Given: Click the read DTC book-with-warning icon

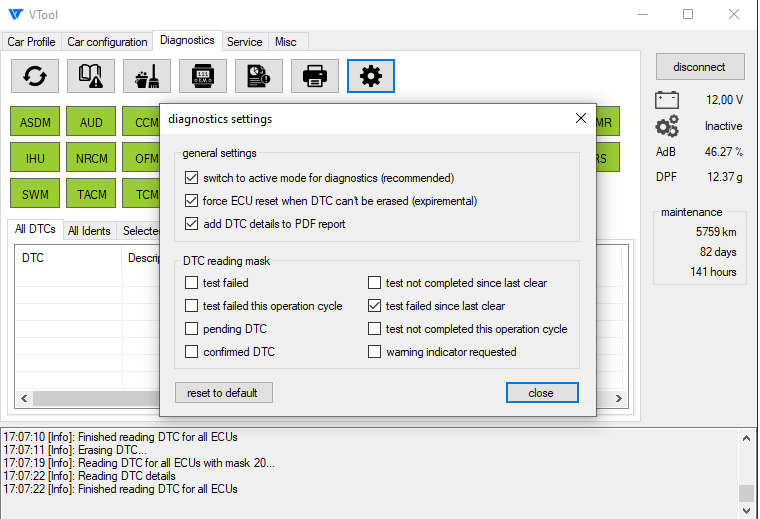Looking at the screenshot, I should (91, 76).
